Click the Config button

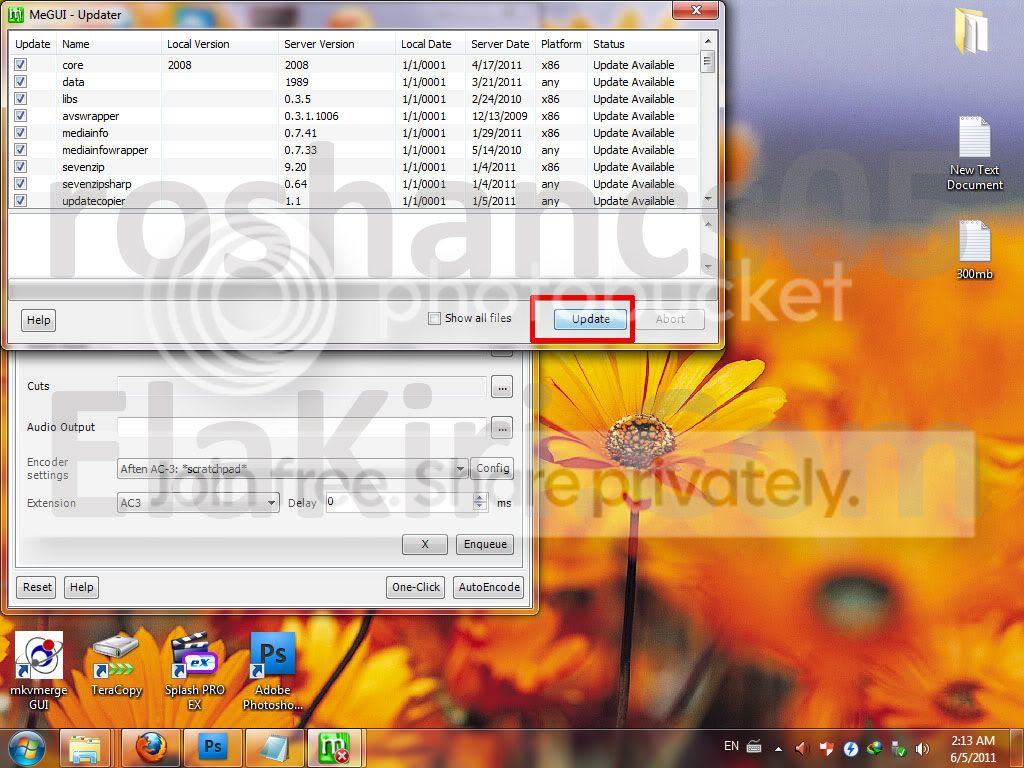[x=492, y=468]
